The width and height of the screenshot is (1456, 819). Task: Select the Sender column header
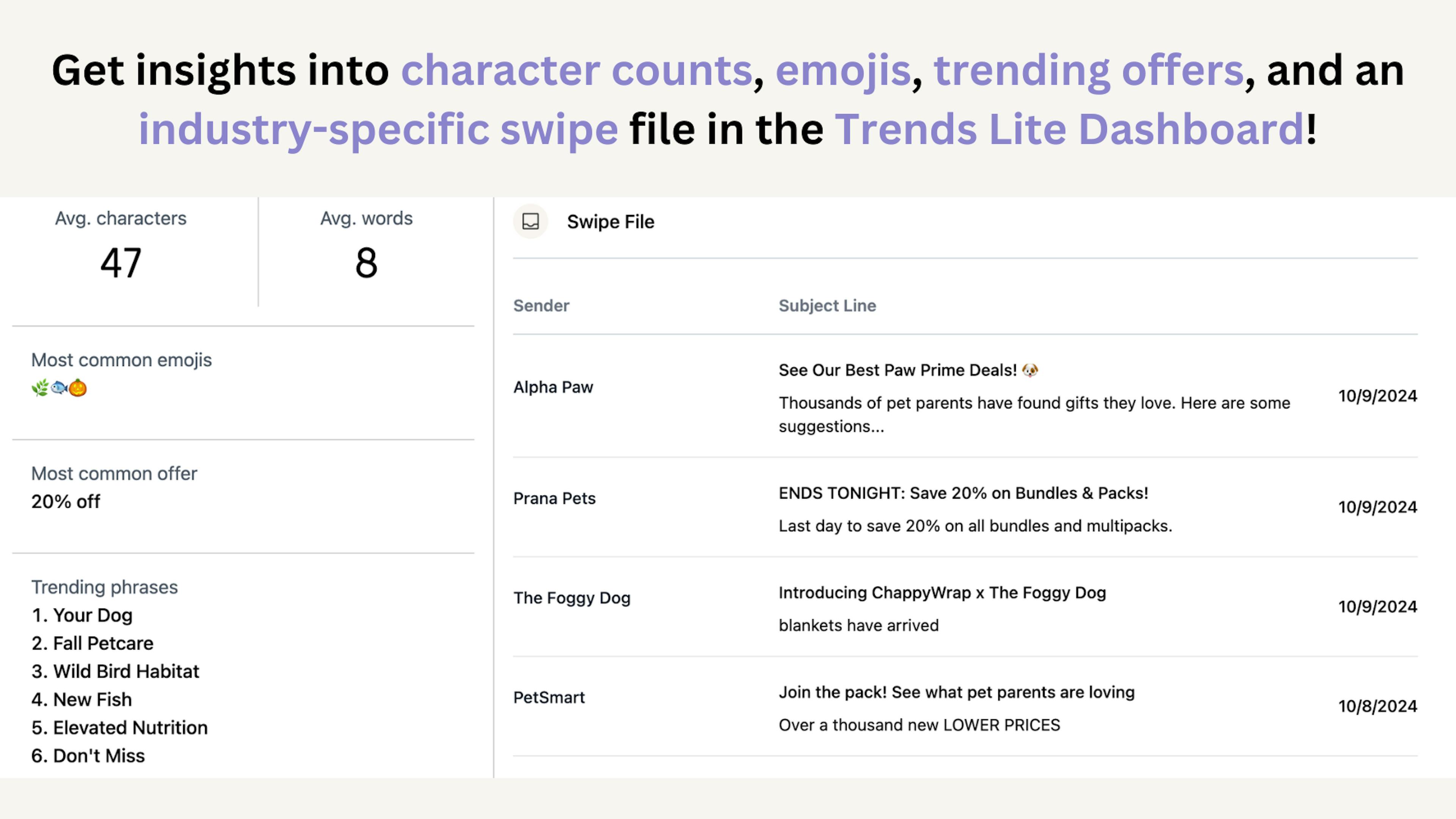coord(541,306)
